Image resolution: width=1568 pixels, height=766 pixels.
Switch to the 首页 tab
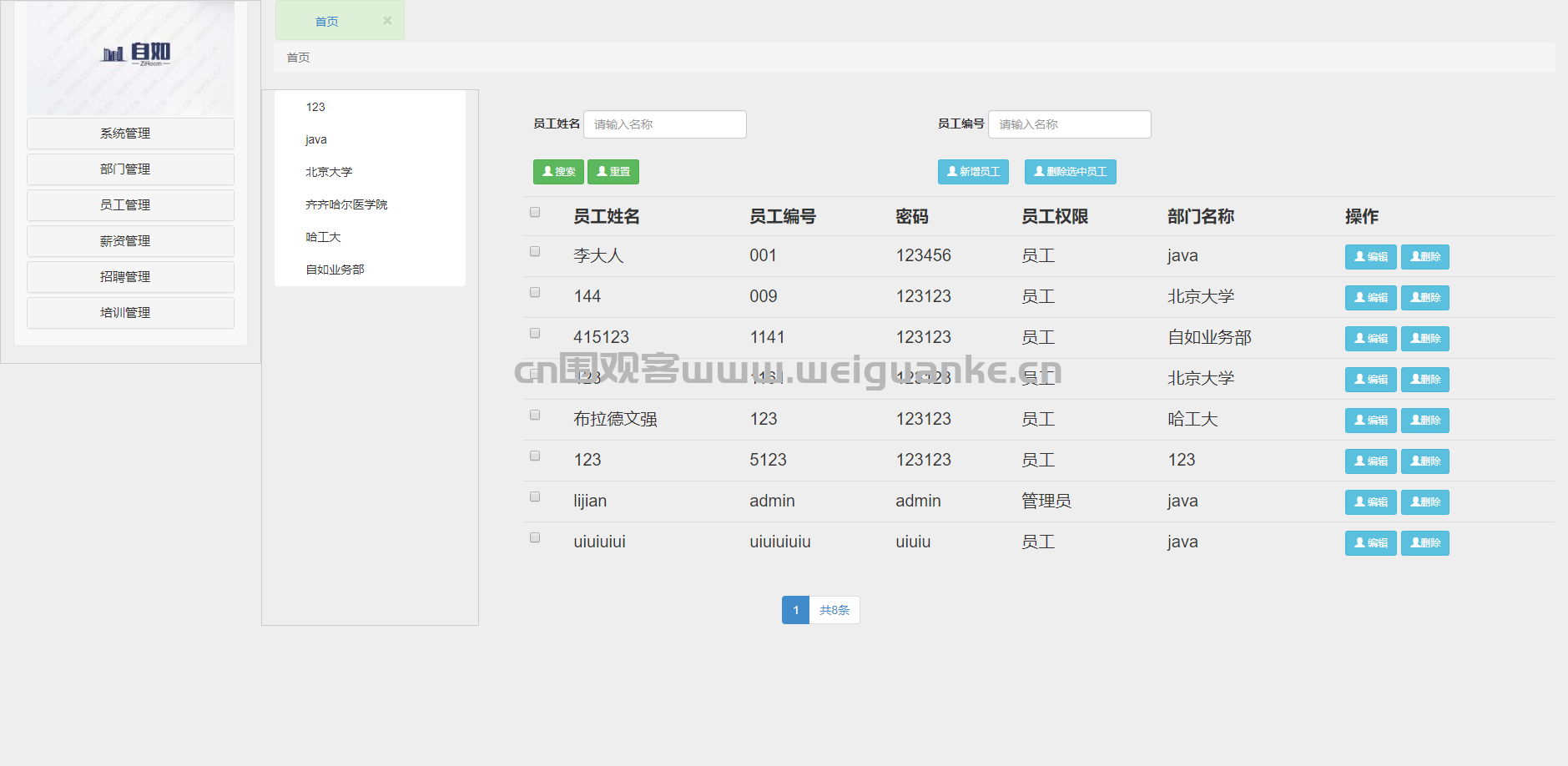pos(326,22)
